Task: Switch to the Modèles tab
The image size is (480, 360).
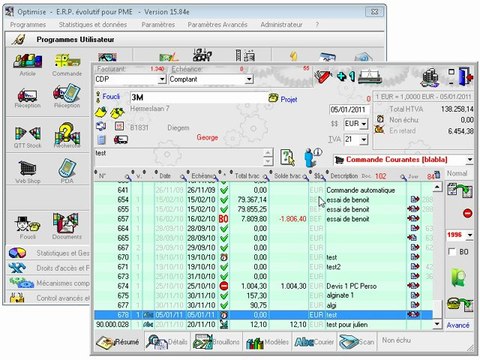Action: (267, 342)
